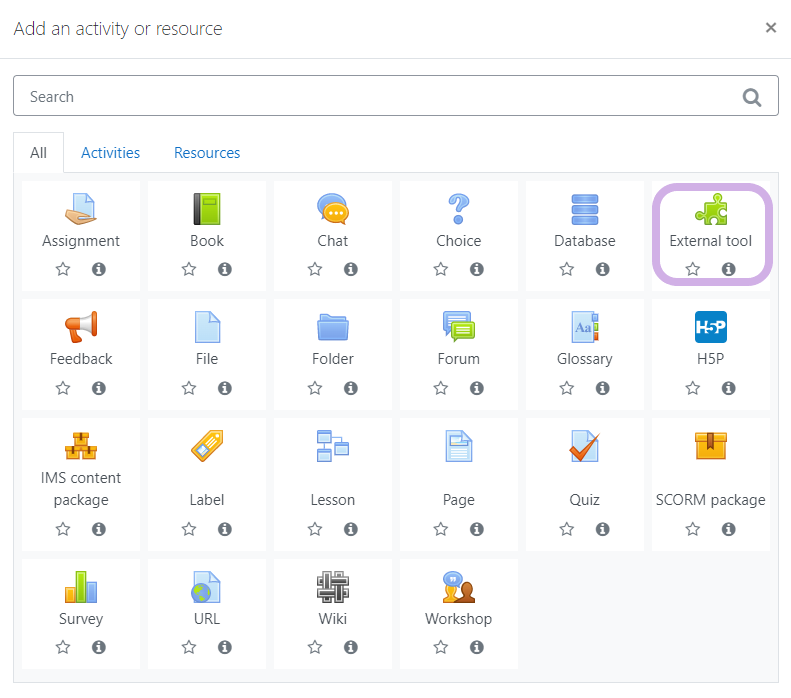Switch to the Activities tab
This screenshot has height=698, width=791.
[x=110, y=153]
